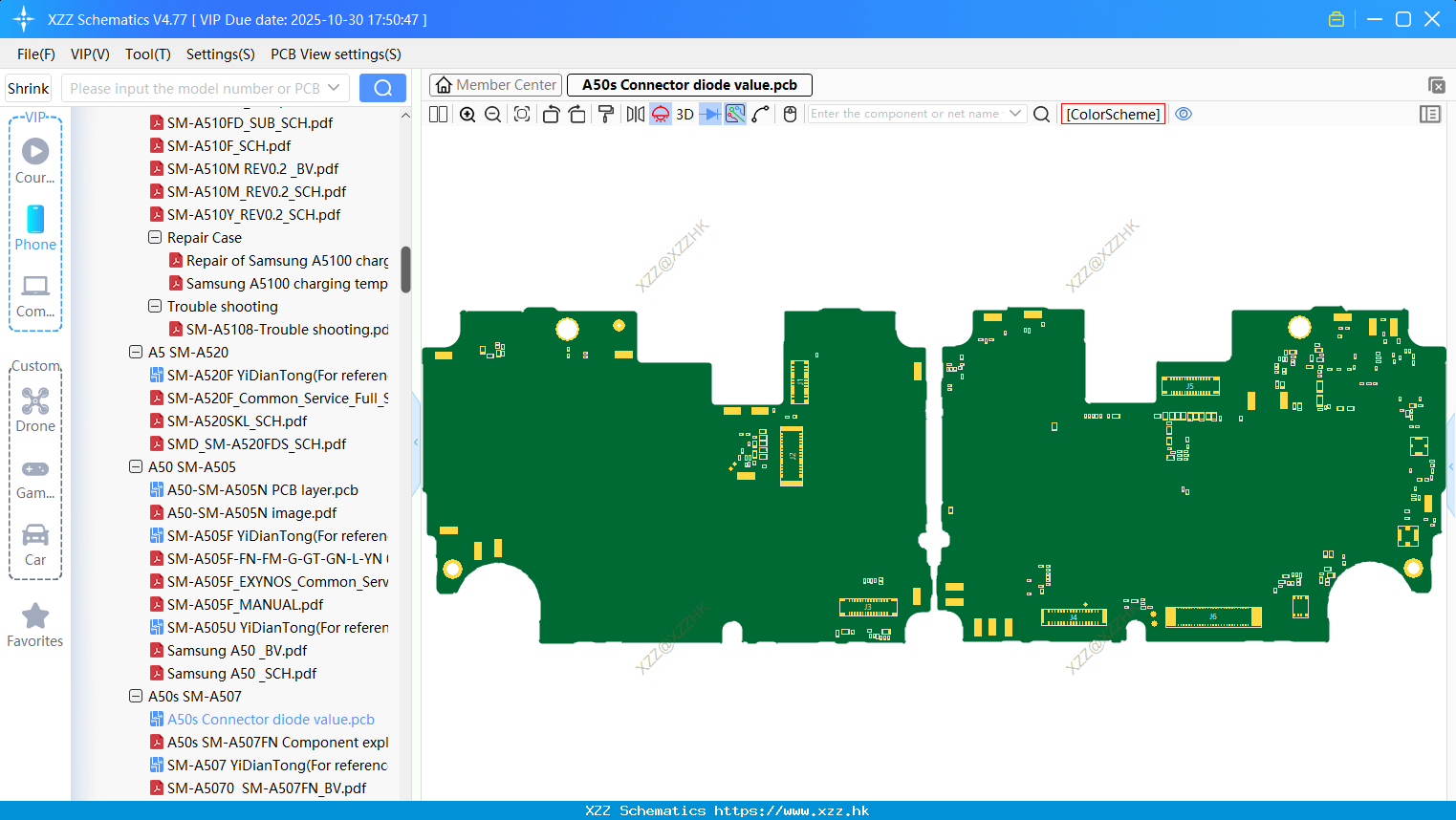This screenshot has height=820, width=1456.
Task: Open the Courses sidebar item
Action: point(35,162)
